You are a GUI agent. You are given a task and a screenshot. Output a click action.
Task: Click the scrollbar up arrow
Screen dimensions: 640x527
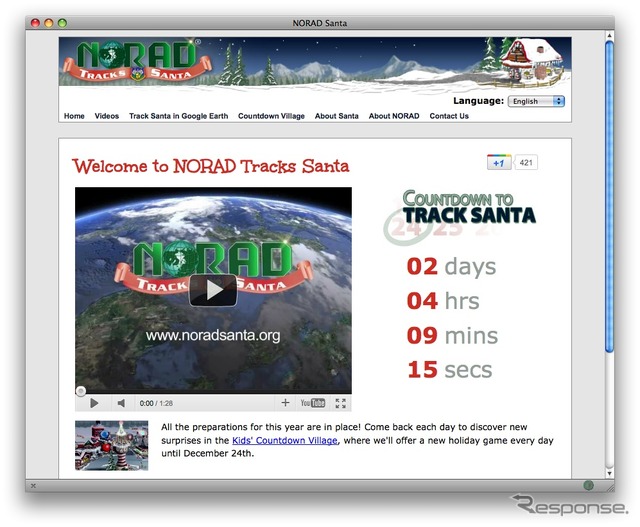pos(609,36)
